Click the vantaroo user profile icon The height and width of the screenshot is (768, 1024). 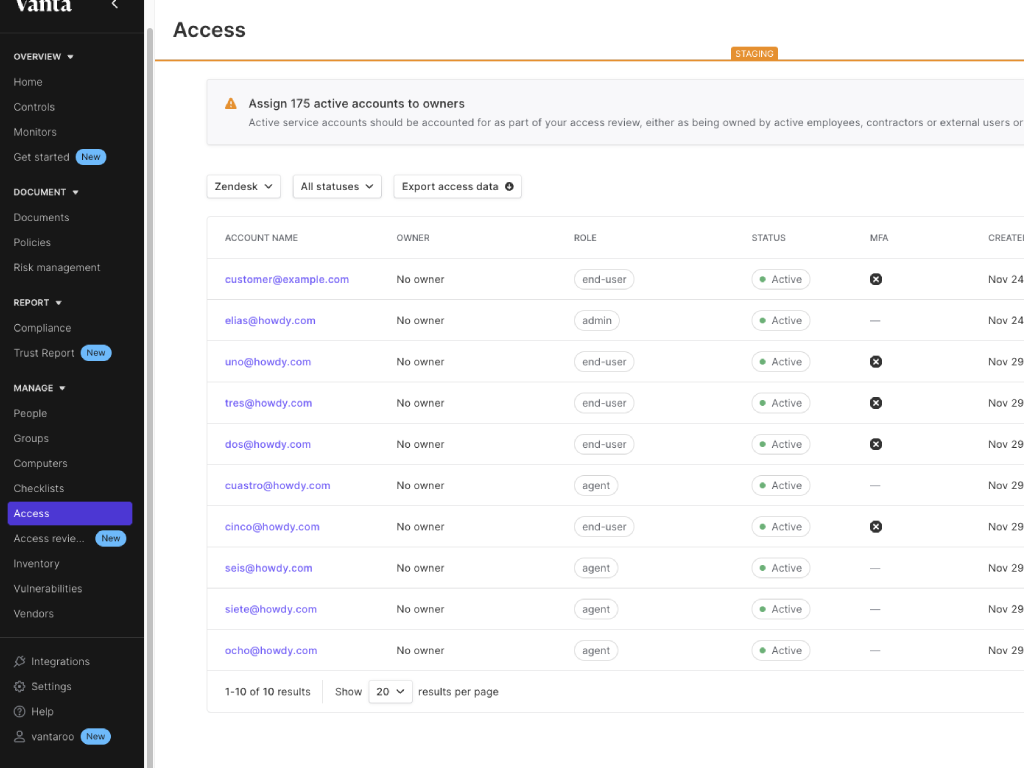coord(20,737)
